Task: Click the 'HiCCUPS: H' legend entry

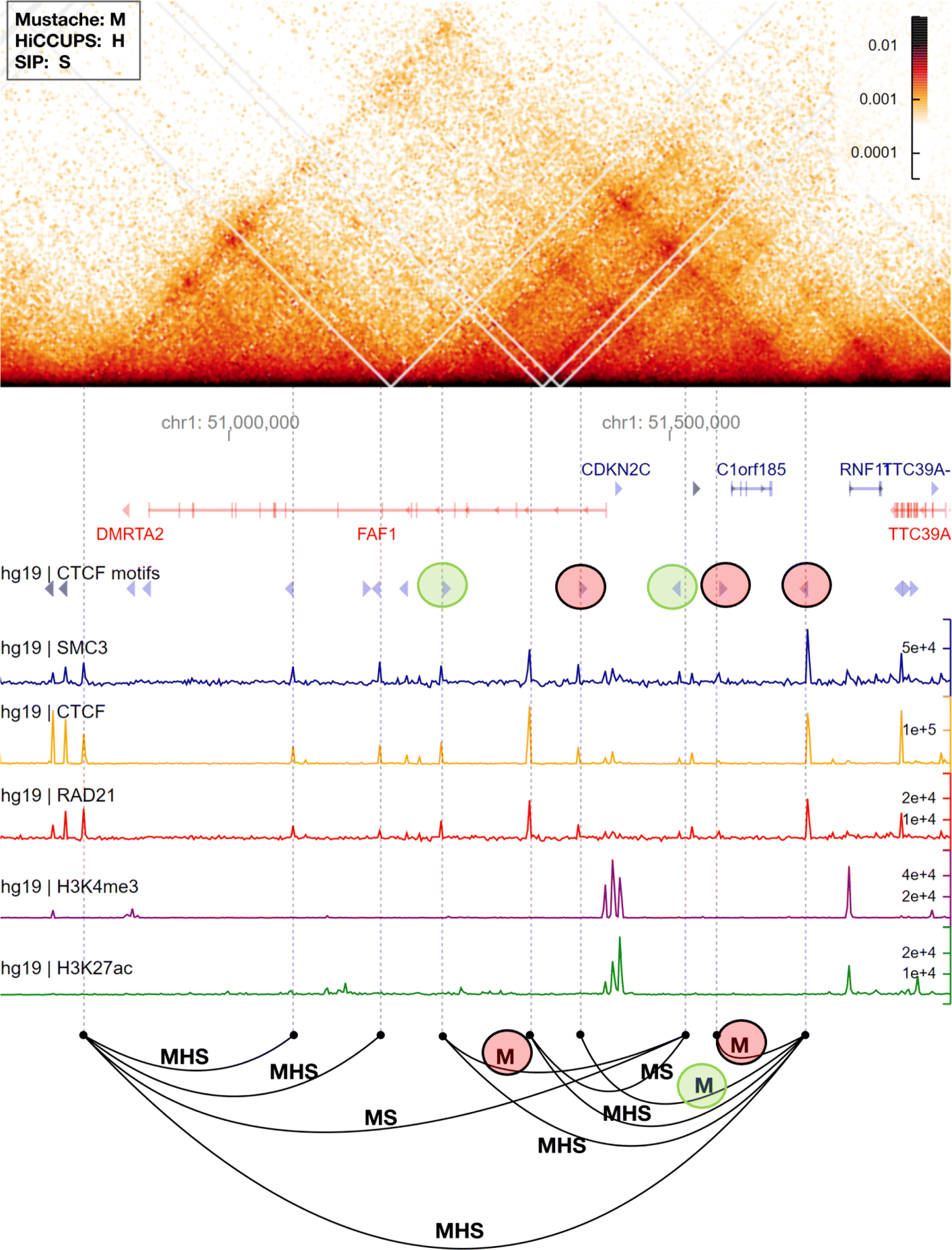Action: [x=70, y=41]
